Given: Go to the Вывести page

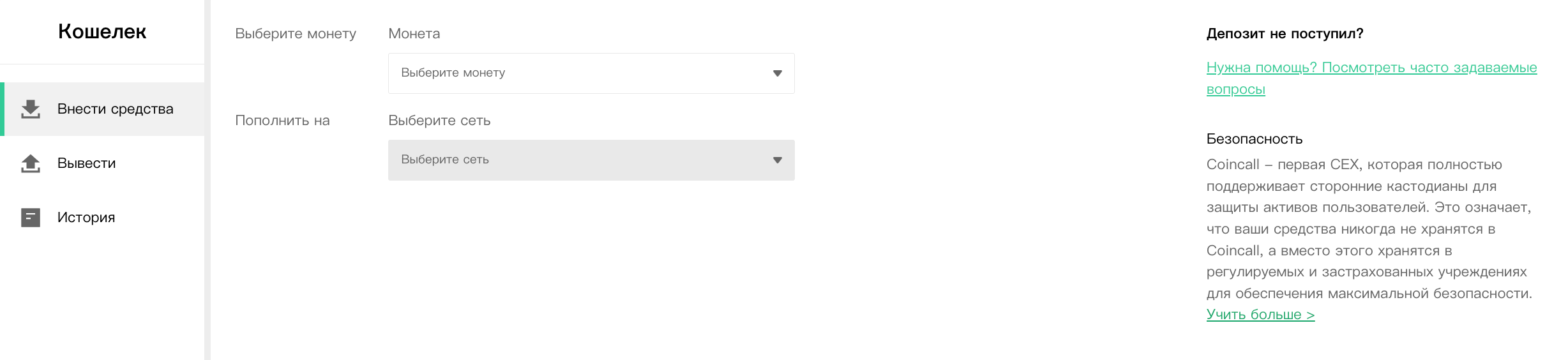Looking at the screenshot, I should tap(103, 163).
